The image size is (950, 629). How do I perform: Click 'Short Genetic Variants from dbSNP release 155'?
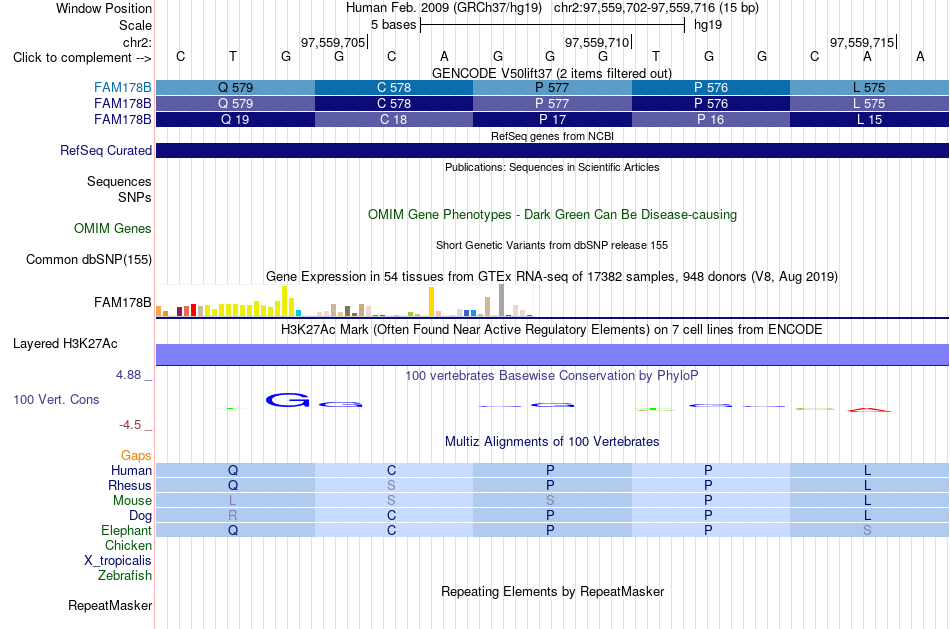pyautogui.click(x=552, y=245)
